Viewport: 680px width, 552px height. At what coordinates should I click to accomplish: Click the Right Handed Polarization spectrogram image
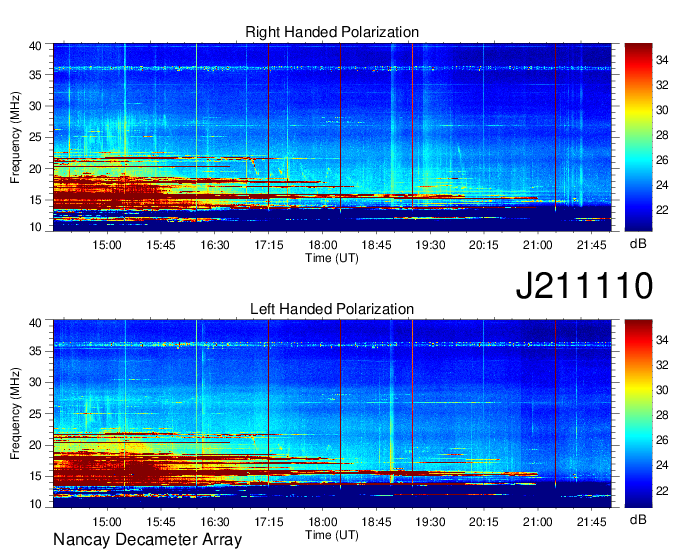(x=332, y=137)
